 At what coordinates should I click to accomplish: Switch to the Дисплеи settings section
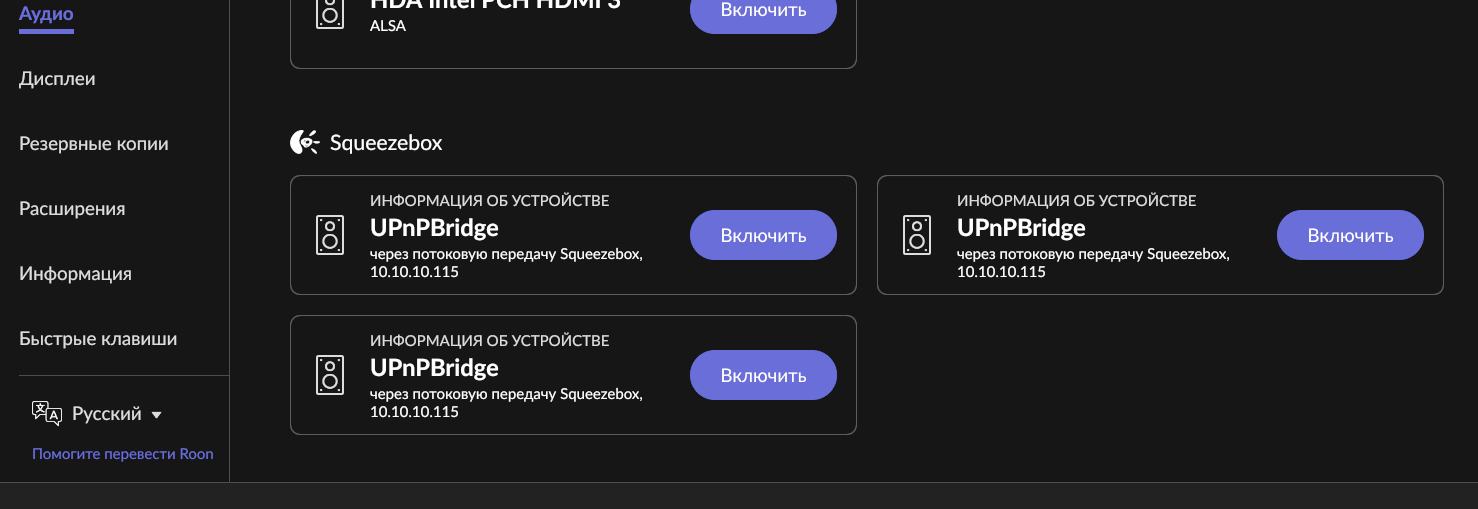(57, 78)
